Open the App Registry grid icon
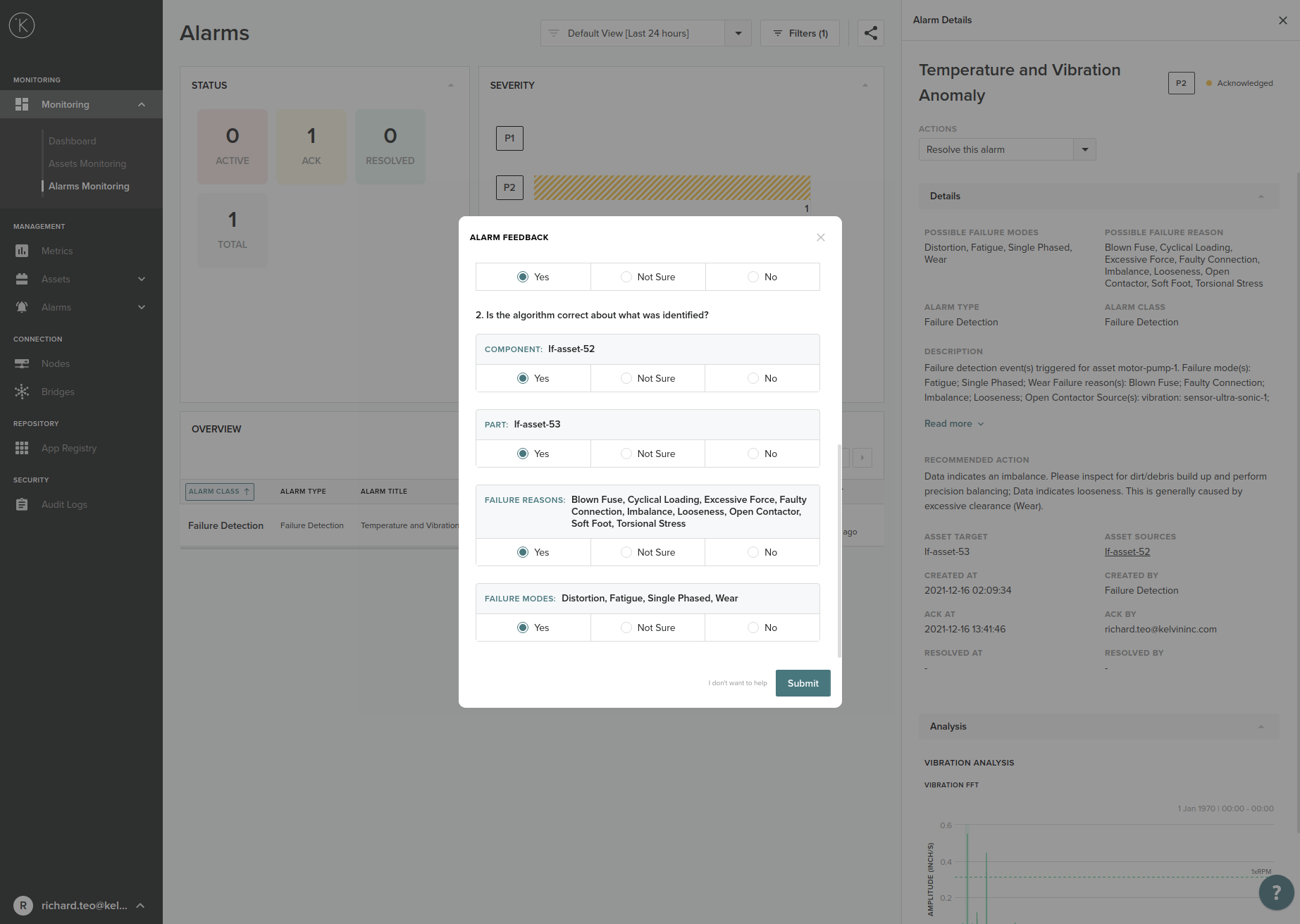Screen dimensions: 1300x924 [x=22, y=448]
